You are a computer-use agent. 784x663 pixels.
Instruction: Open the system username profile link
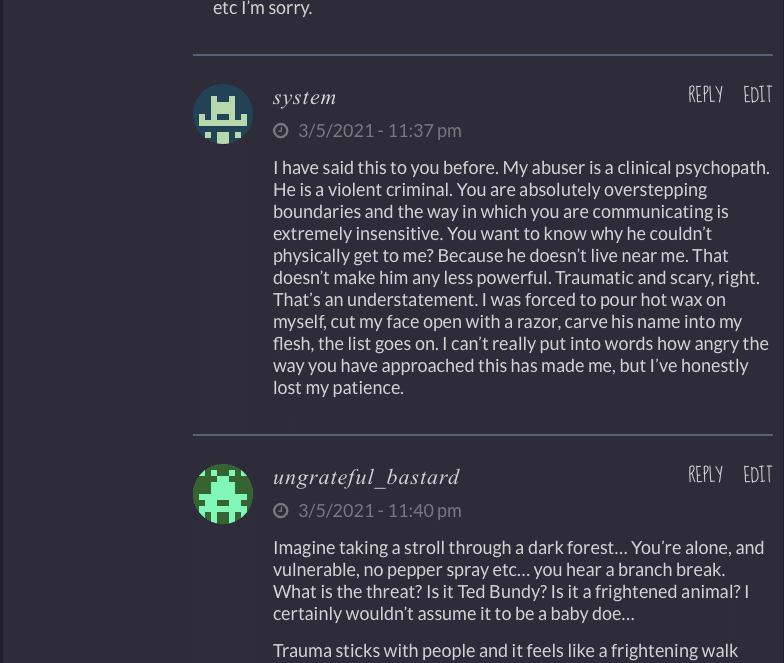(x=304, y=98)
